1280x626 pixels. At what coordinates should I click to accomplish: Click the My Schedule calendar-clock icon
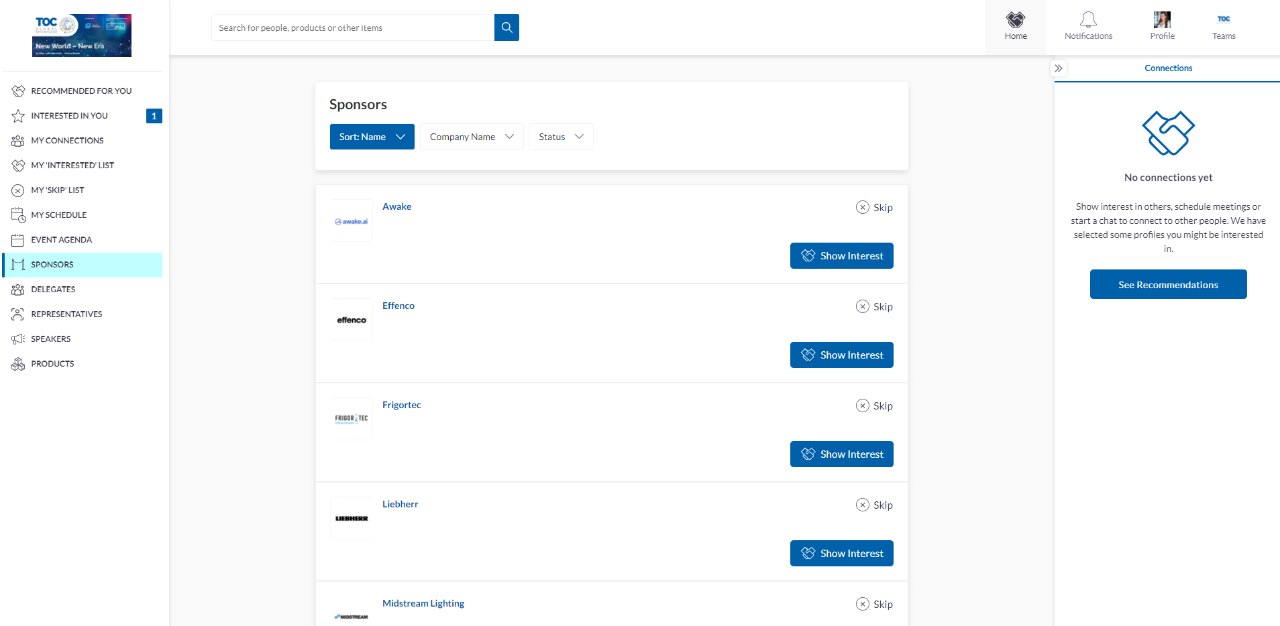pos(18,215)
